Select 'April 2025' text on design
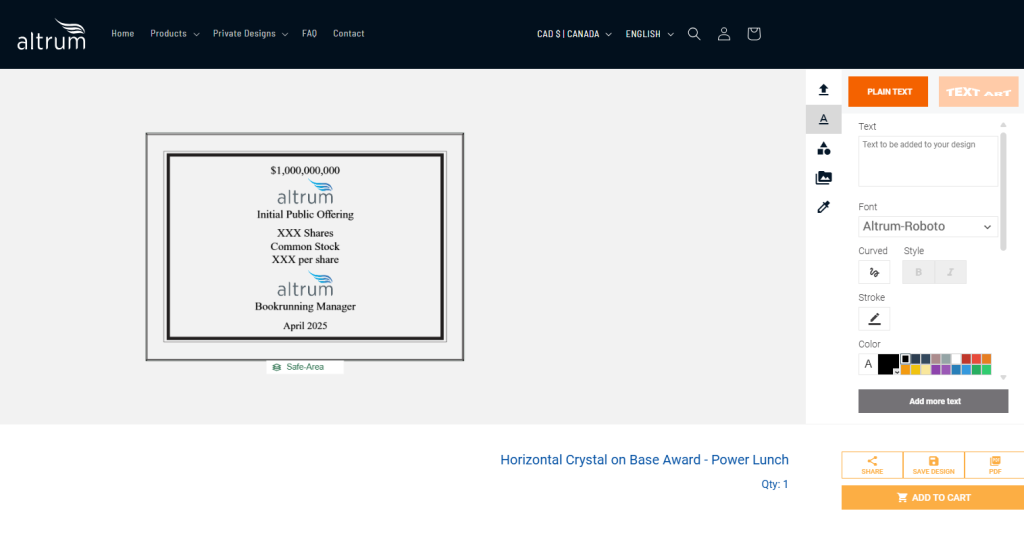 click(305, 326)
